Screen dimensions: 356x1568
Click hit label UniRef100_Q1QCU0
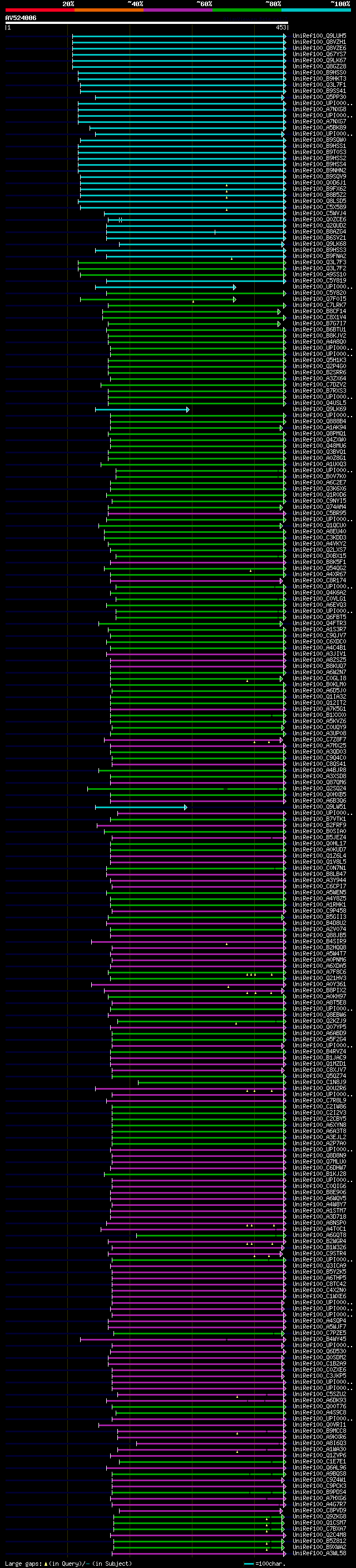pyautogui.click(x=319, y=525)
